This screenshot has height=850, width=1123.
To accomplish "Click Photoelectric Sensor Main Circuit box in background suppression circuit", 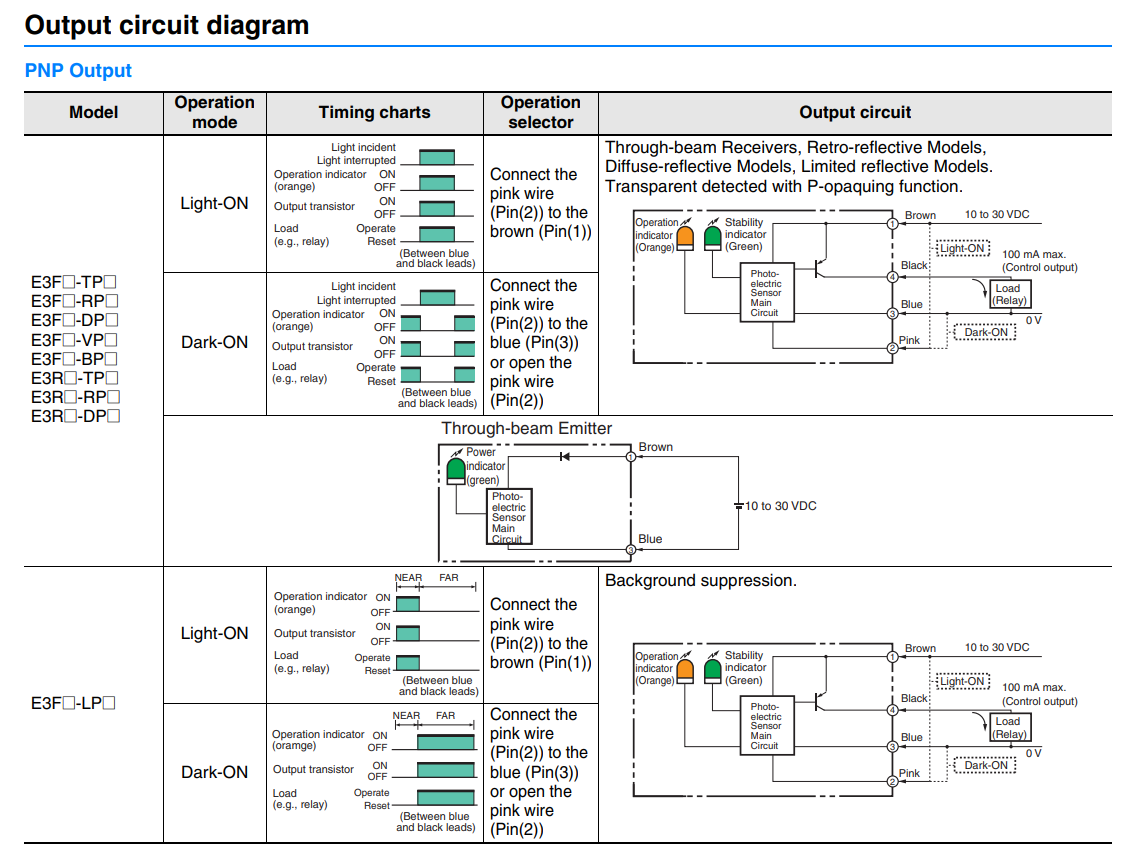I will [x=766, y=725].
